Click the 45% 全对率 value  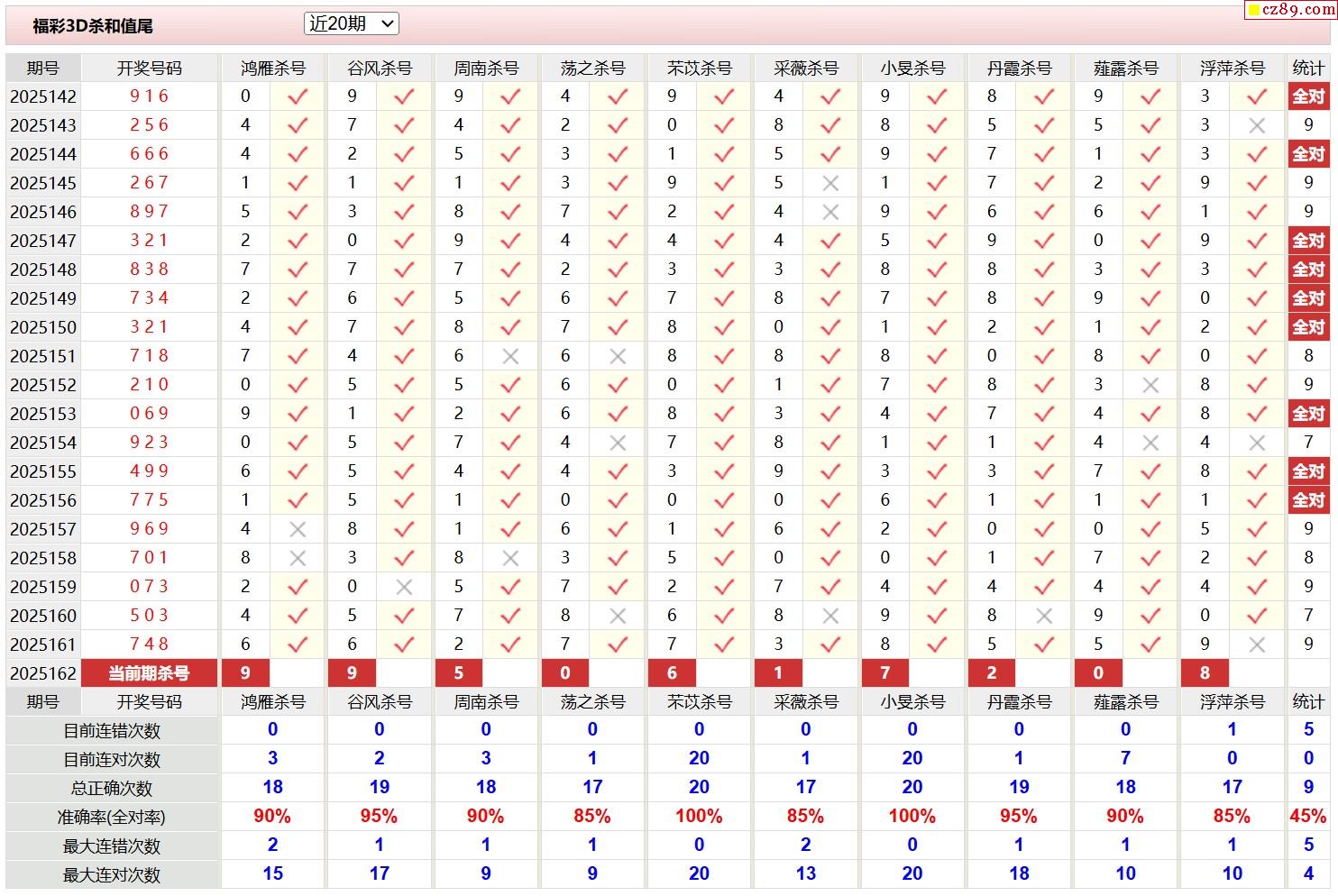(x=1308, y=817)
